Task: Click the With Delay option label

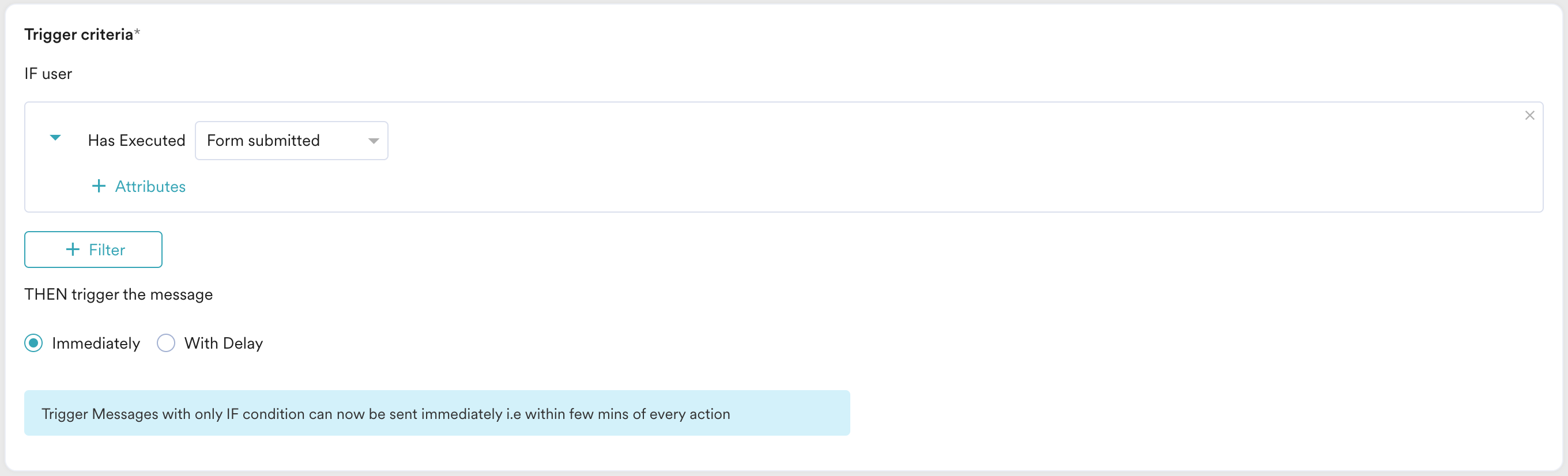Action: 224,343
